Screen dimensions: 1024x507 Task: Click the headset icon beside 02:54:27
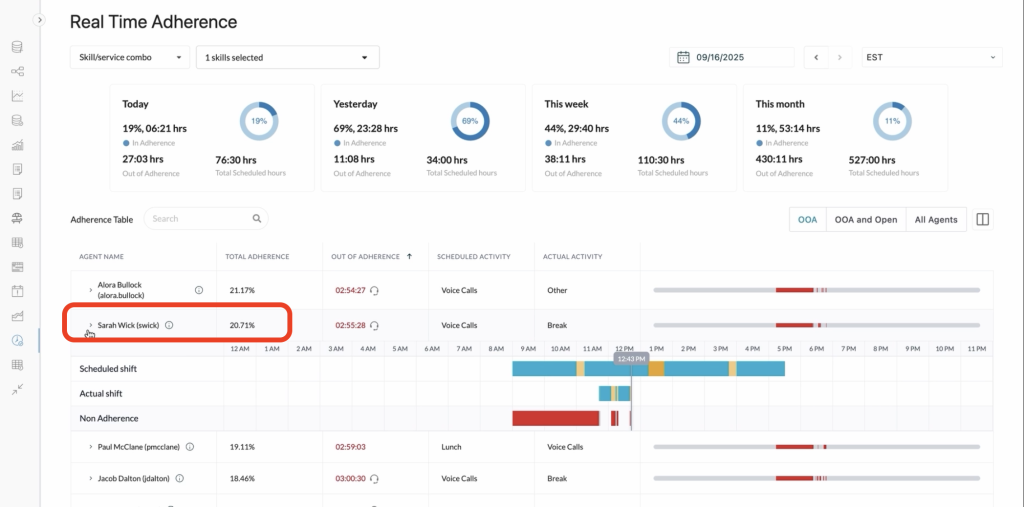[374, 290]
